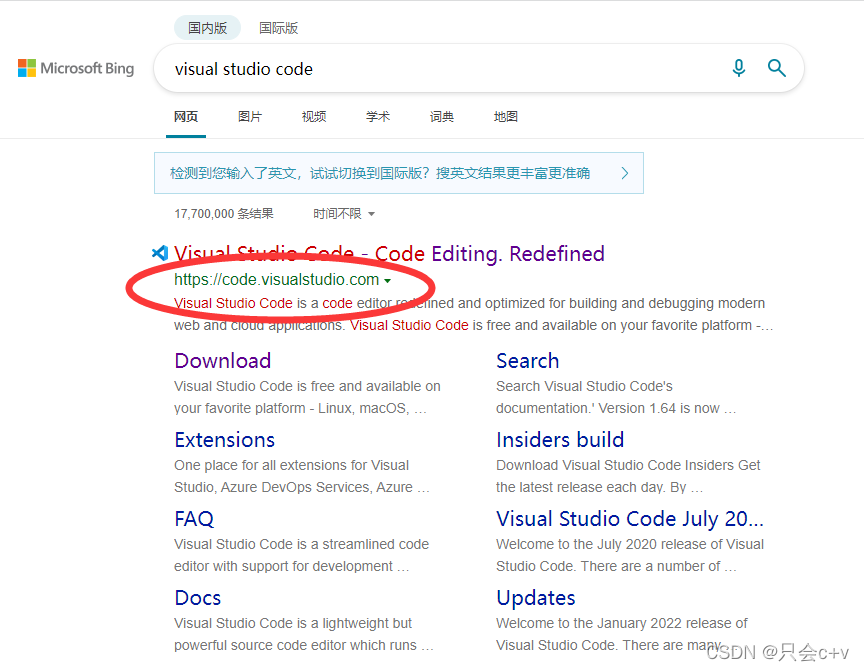Image resolution: width=864 pixels, height=671 pixels.
Task: Click the Microsoft Bing logo
Action: point(76,68)
